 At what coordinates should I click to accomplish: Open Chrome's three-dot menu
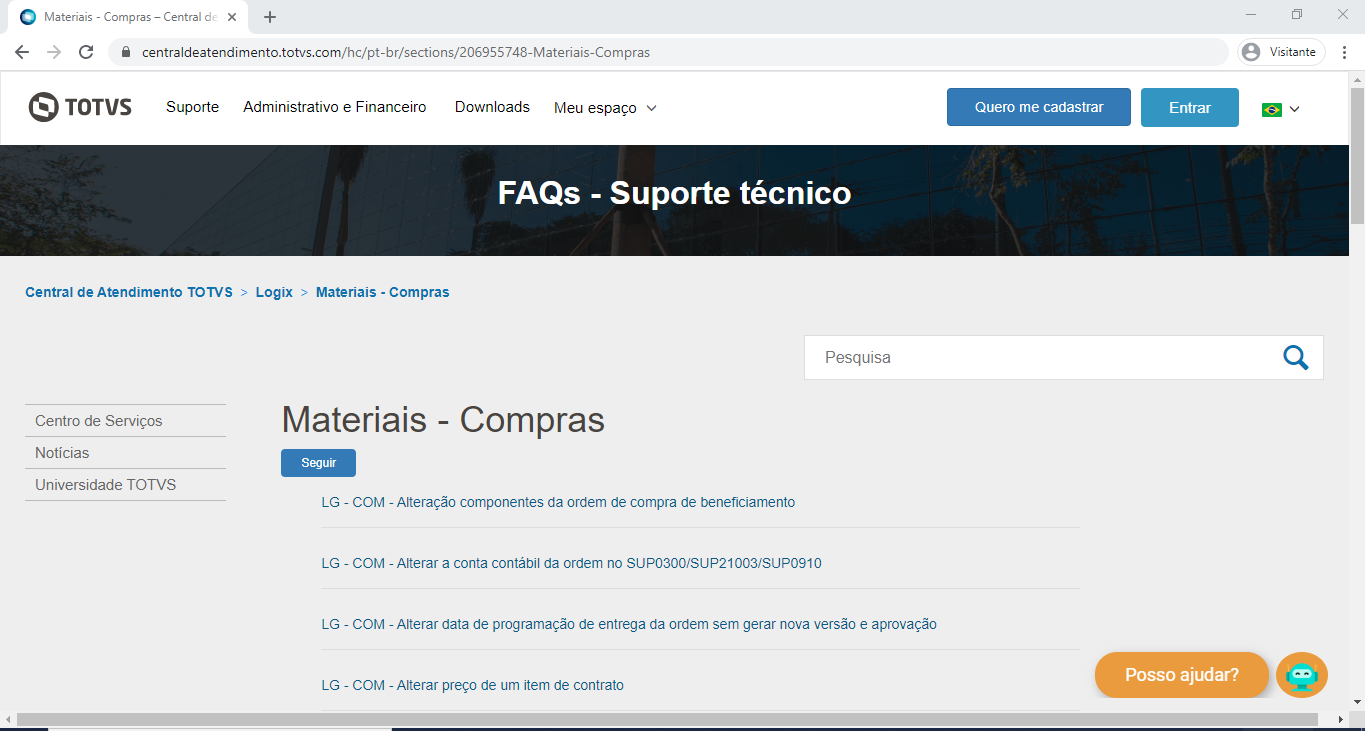(x=1345, y=52)
